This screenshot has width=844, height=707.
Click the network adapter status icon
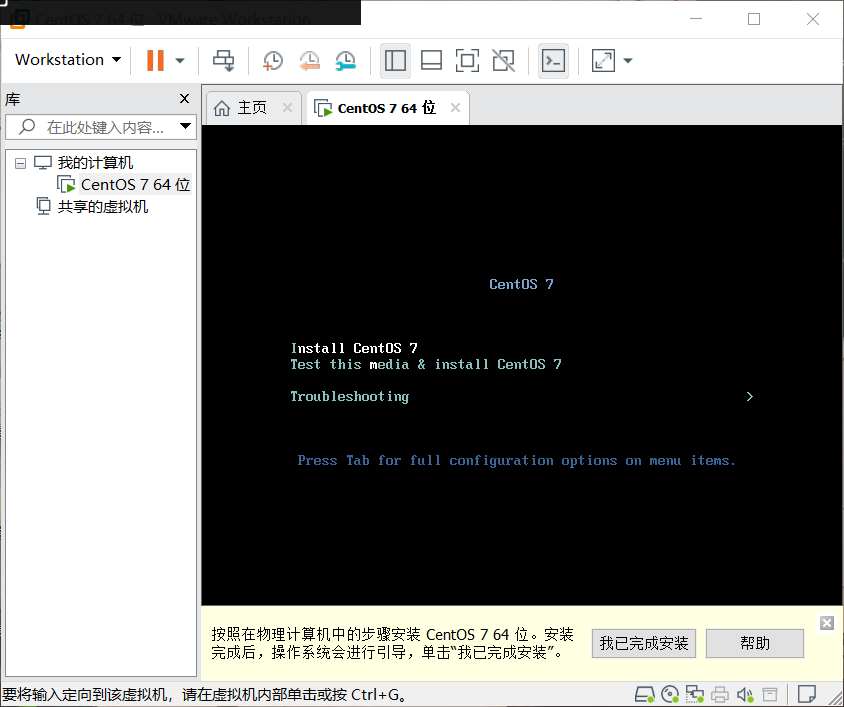click(694, 695)
